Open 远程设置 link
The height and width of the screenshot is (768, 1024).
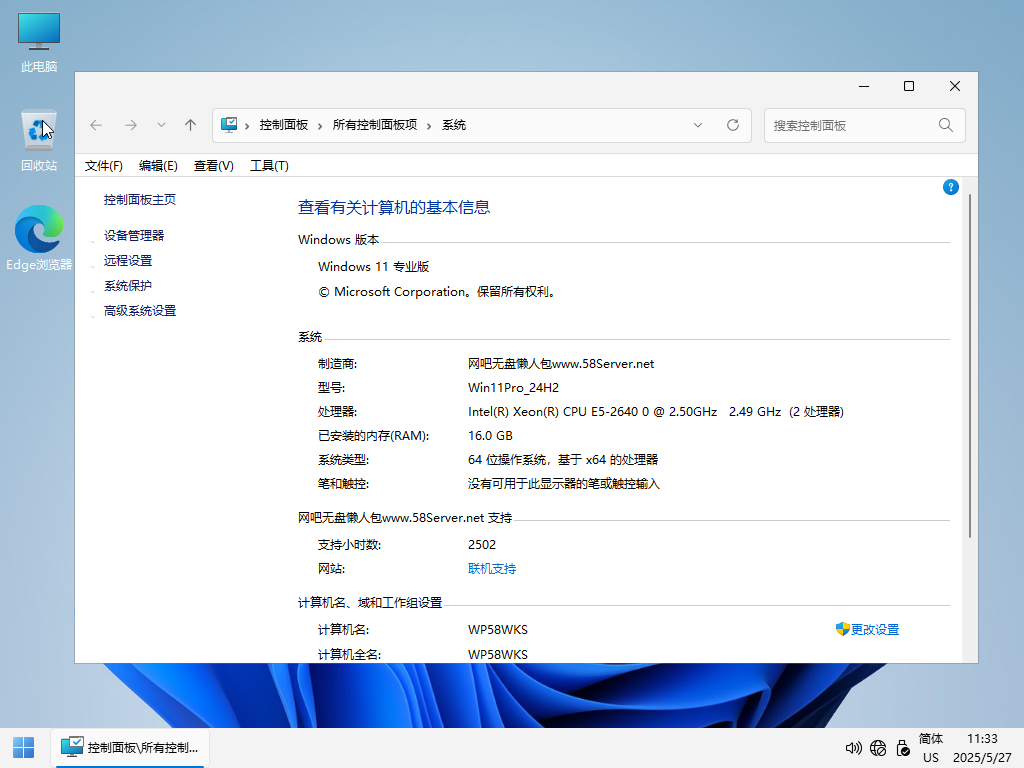pyautogui.click(x=128, y=261)
